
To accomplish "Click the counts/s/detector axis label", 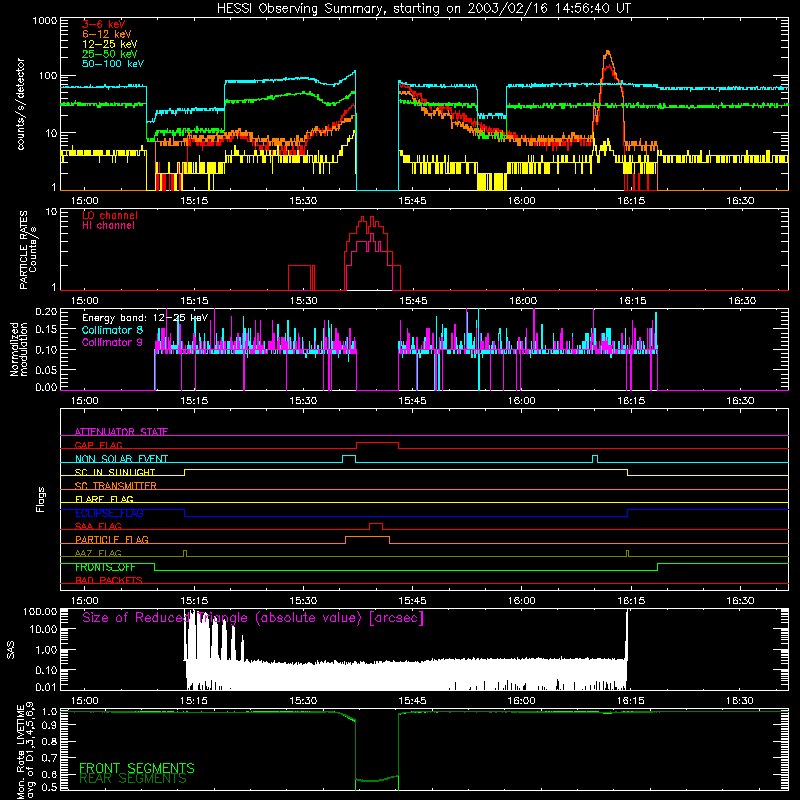I will click(x=21, y=104).
